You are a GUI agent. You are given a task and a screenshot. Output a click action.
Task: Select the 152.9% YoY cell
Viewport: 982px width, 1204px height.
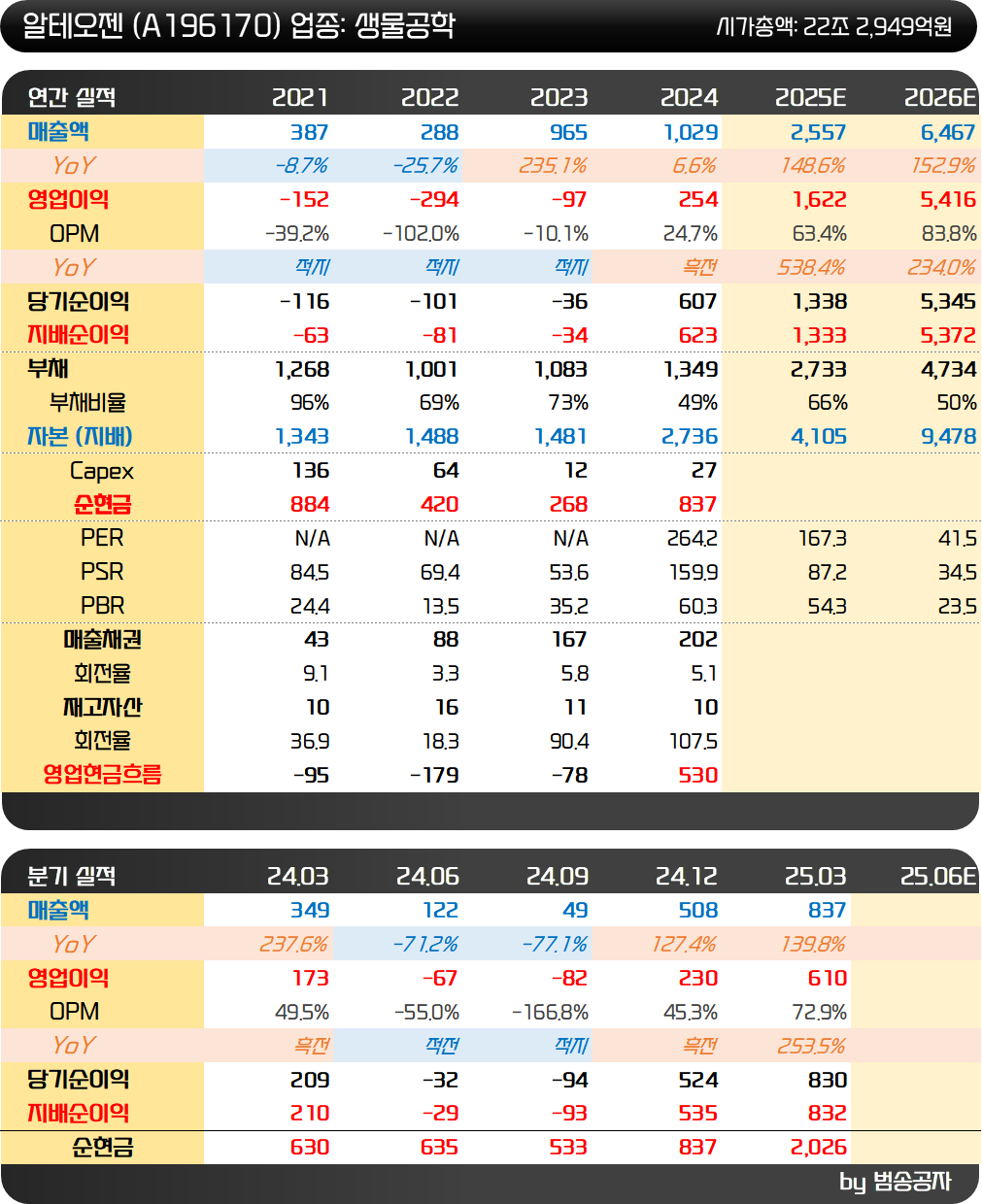pos(943,166)
